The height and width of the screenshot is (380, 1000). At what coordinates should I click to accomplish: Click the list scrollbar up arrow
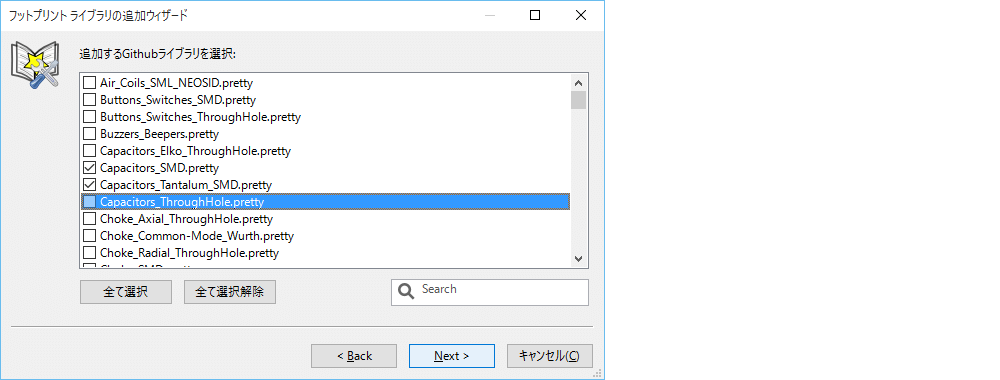(578, 83)
